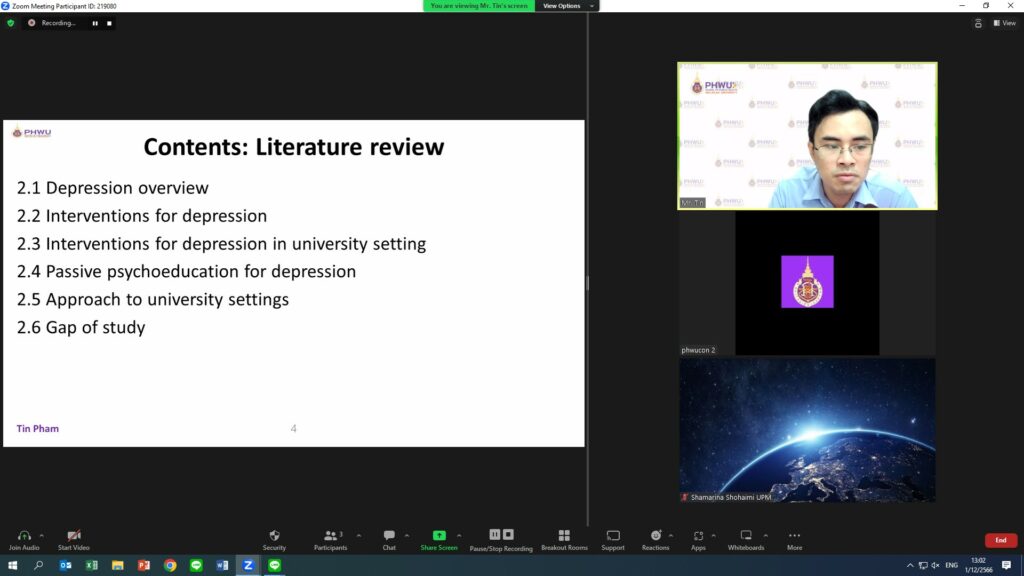Open Word from the taskbar
The height and width of the screenshot is (576, 1024).
coord(222,565)
